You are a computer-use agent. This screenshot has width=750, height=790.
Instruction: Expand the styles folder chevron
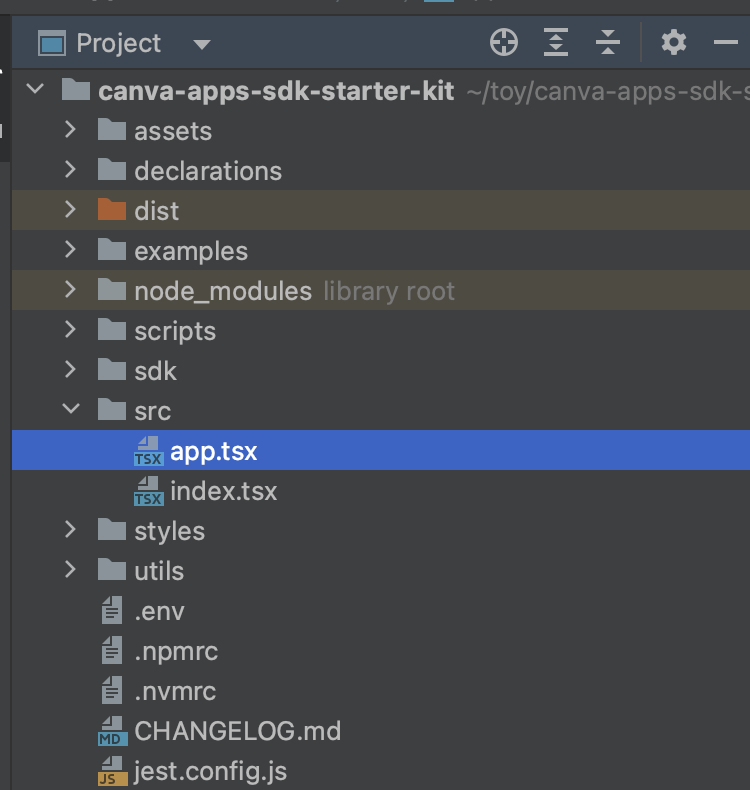coord(71,530)
